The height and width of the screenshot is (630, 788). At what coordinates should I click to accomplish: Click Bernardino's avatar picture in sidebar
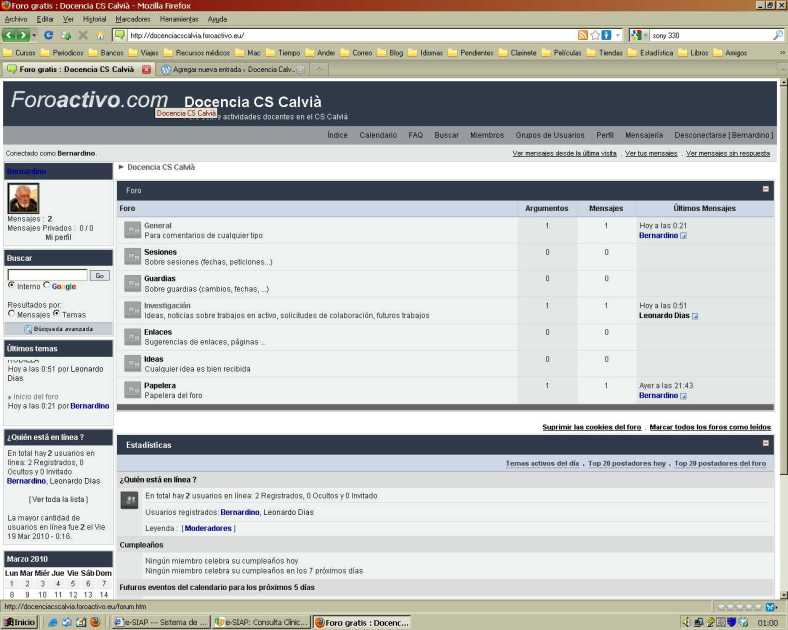[x=23, y=198]
